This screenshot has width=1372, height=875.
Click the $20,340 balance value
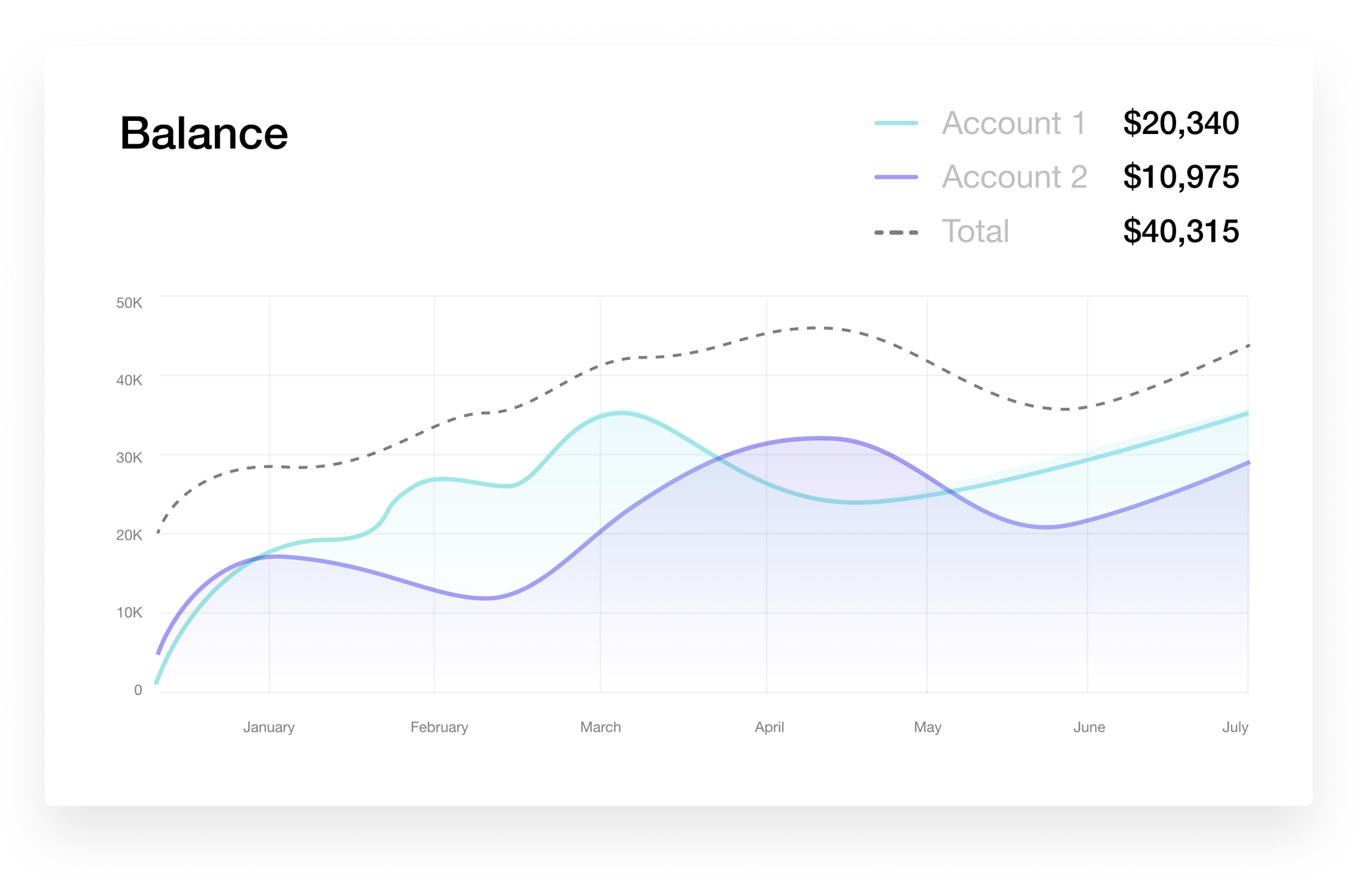pos(1180,123)
